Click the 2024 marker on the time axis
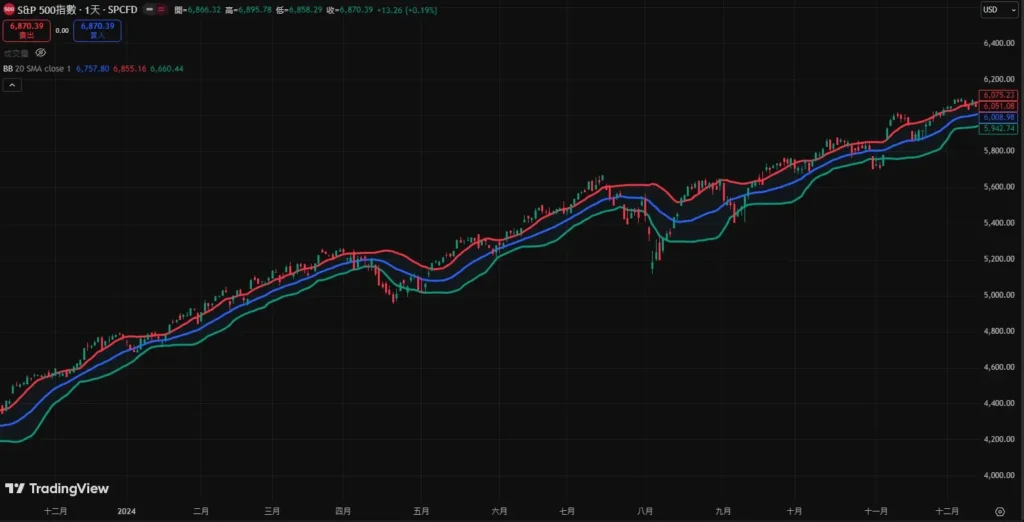The height and width of the screenshot is (522, 1024). click(x=126, y=510)
